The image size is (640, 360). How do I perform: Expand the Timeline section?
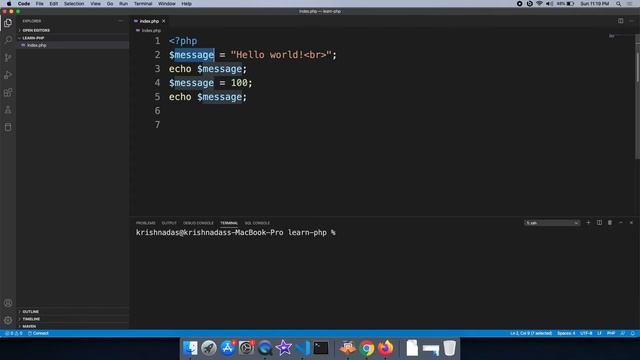(x=31, y=319)
